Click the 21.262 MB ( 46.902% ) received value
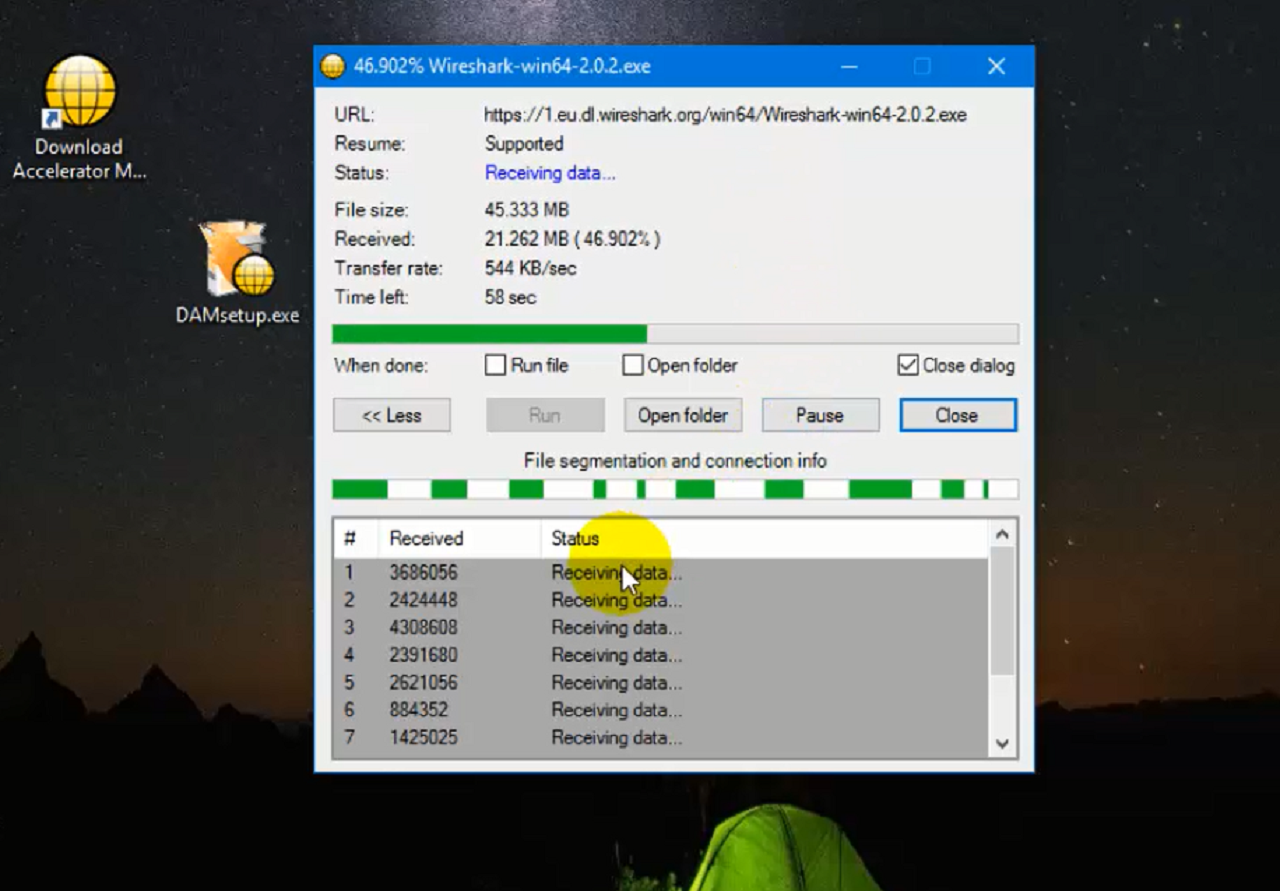The height and width of the screenshot is (891, 1280). pos(573,239)
